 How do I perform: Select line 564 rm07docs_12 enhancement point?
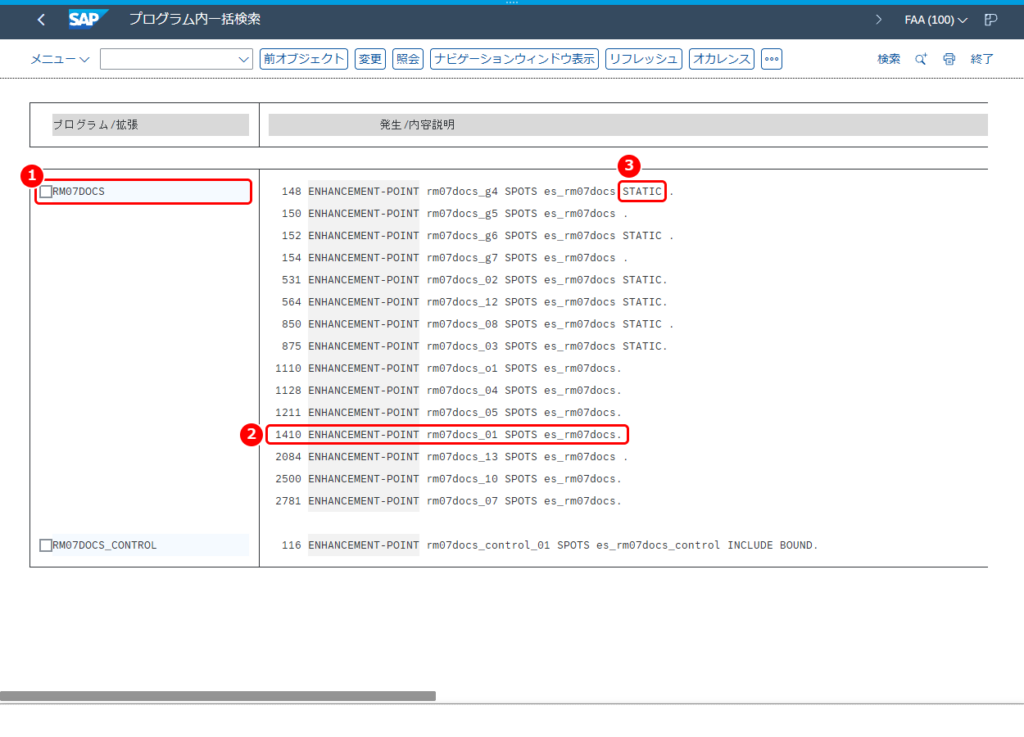click(x=474, y=302)
